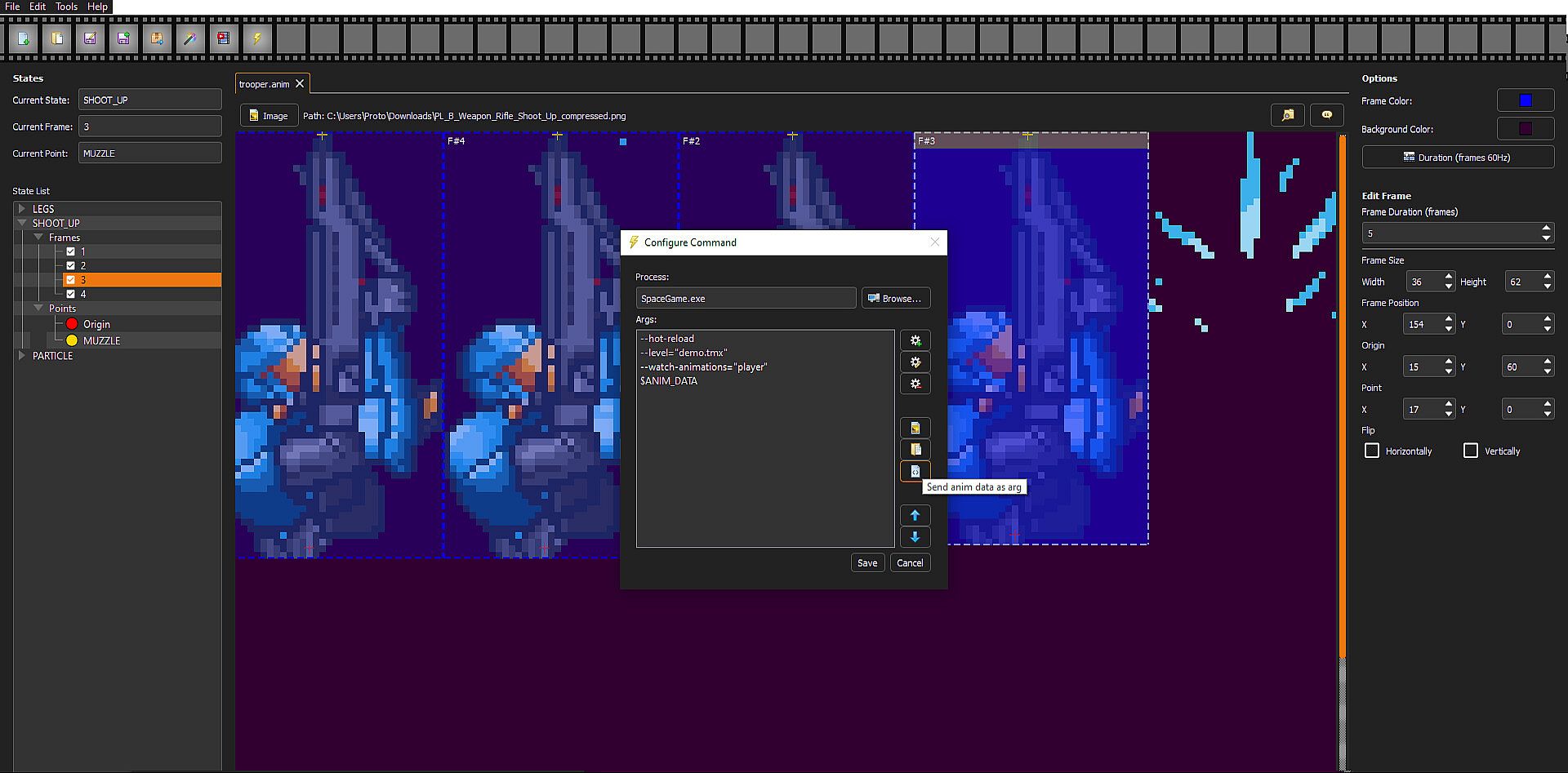The height and width of the screenshot is (773, 1568).
Task: Open the blue Frame Color swatch
Action: click(1525, 100)
